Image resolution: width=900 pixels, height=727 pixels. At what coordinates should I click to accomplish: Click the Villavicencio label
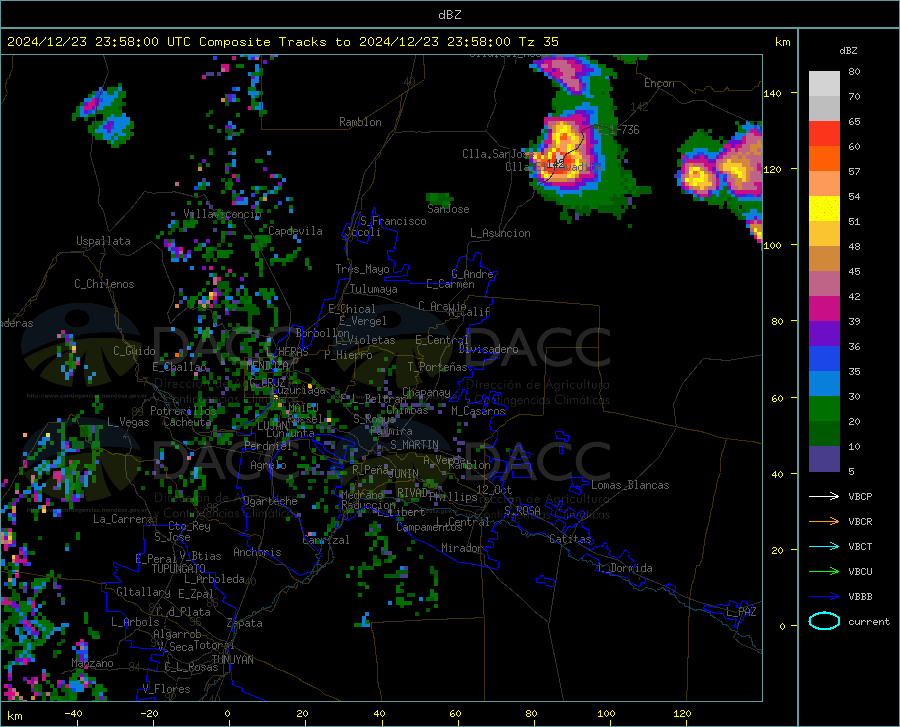[x=223, y=214]
